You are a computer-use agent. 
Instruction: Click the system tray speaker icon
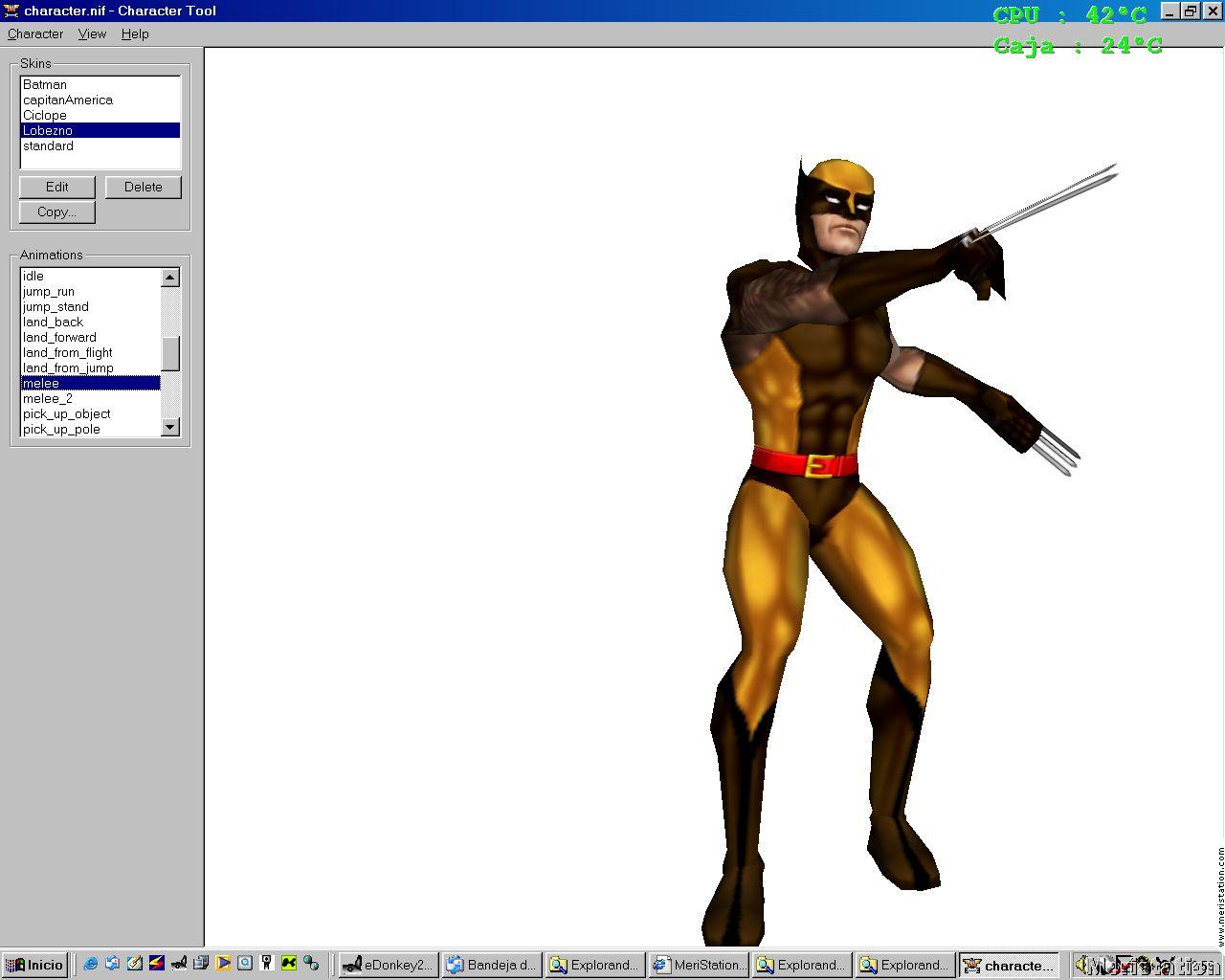coord(1082,965)
